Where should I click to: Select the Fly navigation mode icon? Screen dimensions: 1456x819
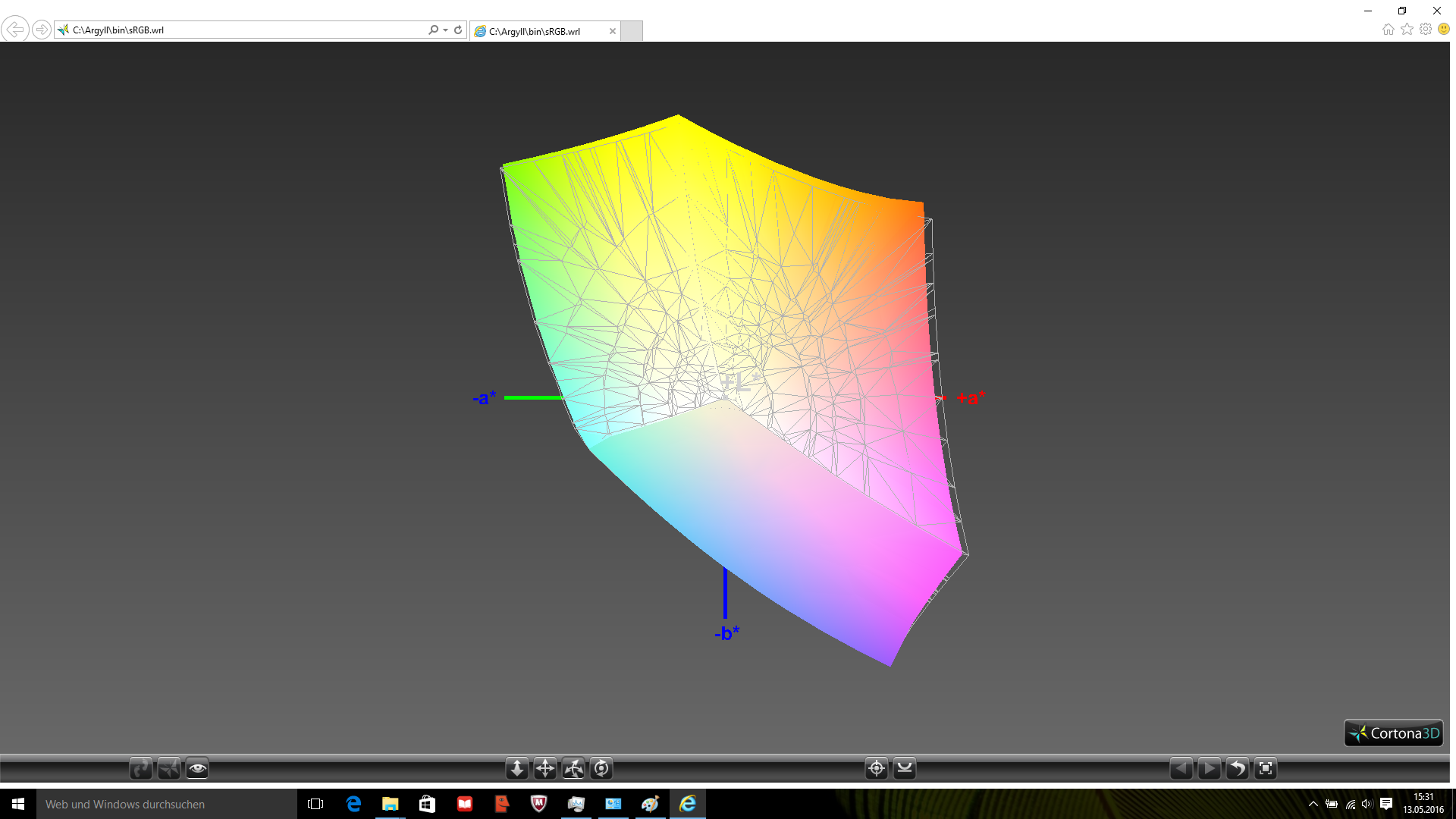click(169, 768)
